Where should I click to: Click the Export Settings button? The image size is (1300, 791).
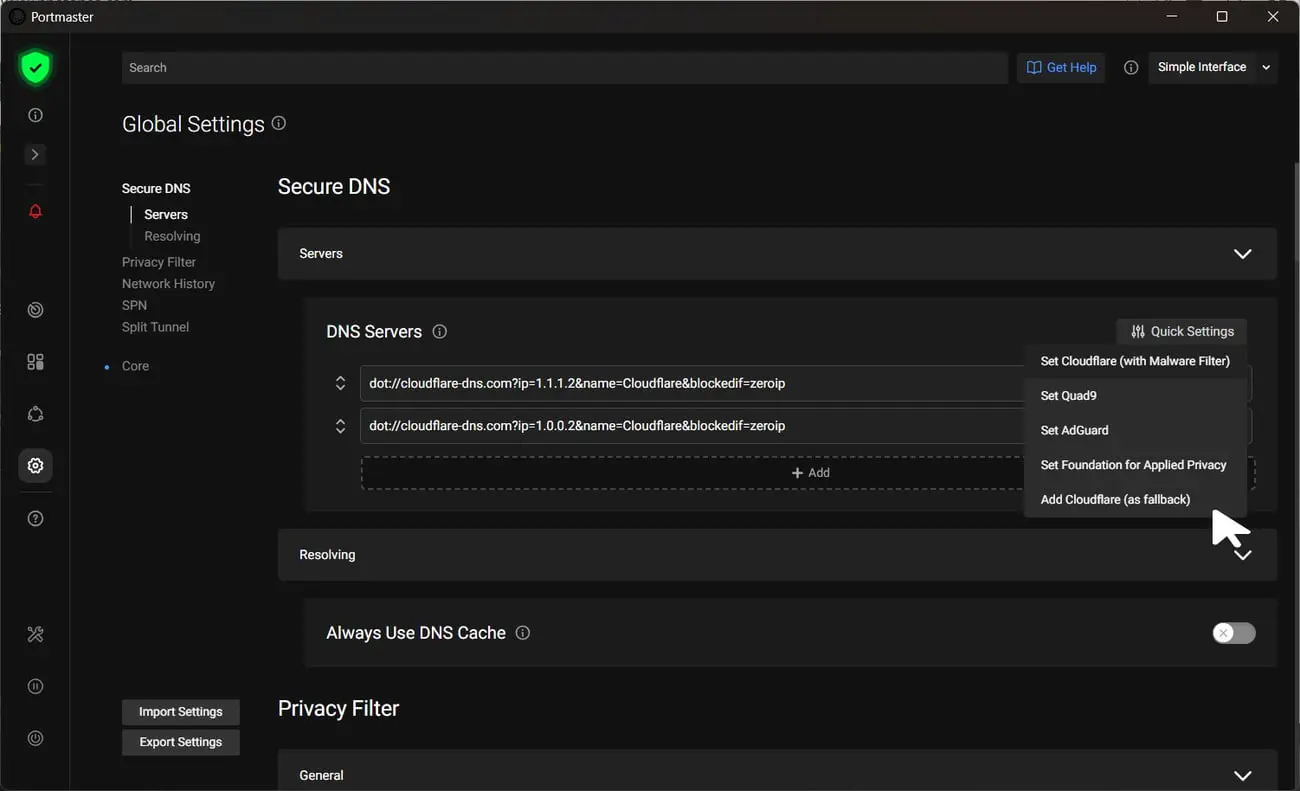pos(181,742)
